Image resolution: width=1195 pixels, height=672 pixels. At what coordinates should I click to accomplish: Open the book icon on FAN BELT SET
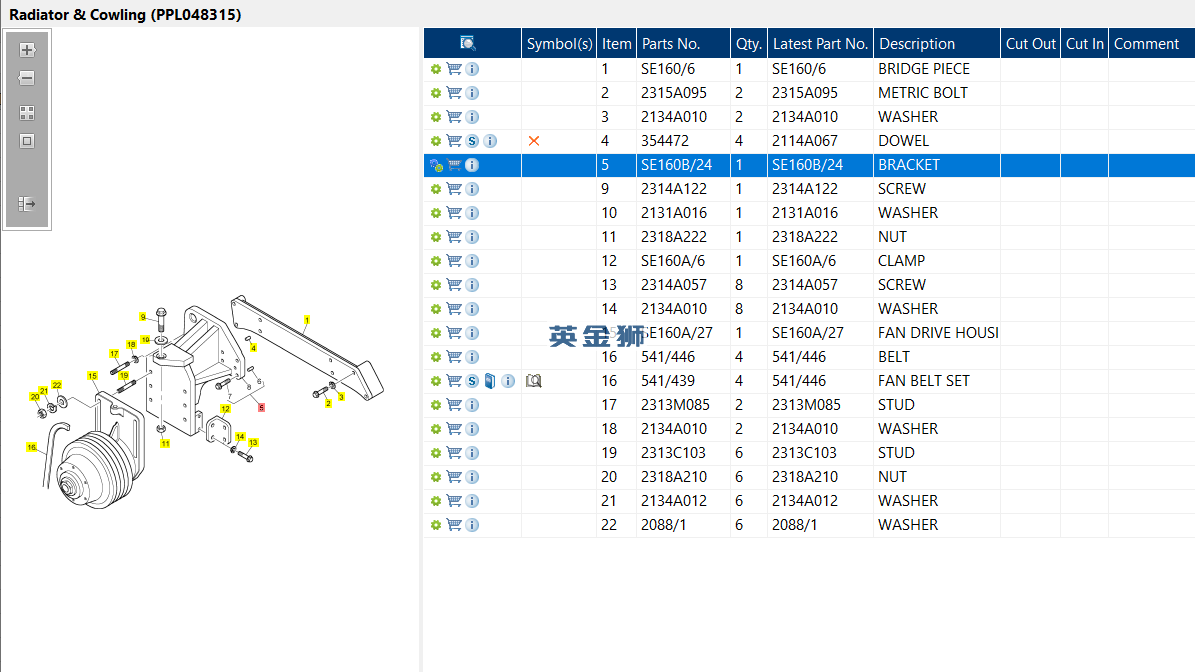490,381
